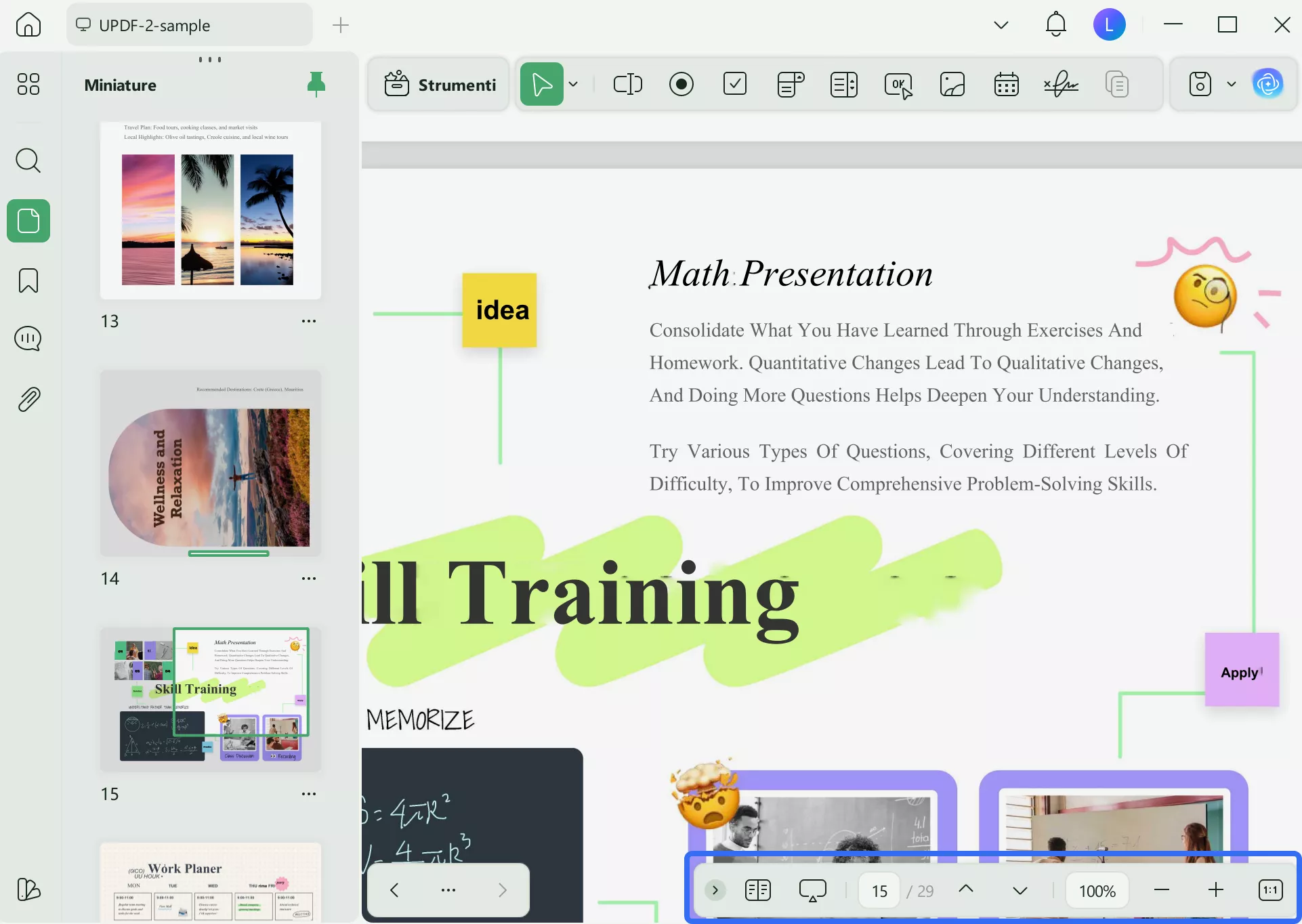Open the attachments paperclip panel
The width and height of the screenshot is (1302, 924).
coord(28,400)
